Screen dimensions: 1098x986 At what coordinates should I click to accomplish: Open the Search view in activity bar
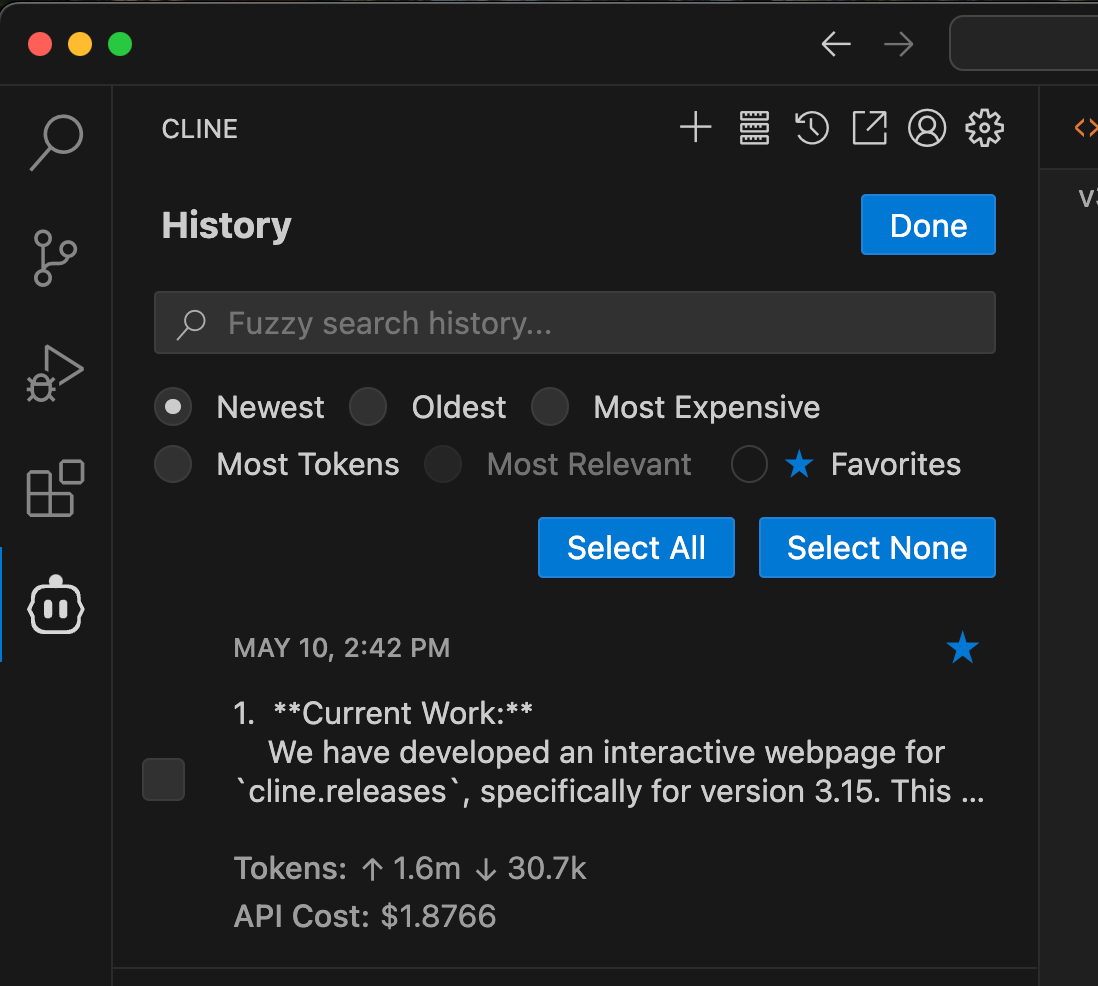56,143
